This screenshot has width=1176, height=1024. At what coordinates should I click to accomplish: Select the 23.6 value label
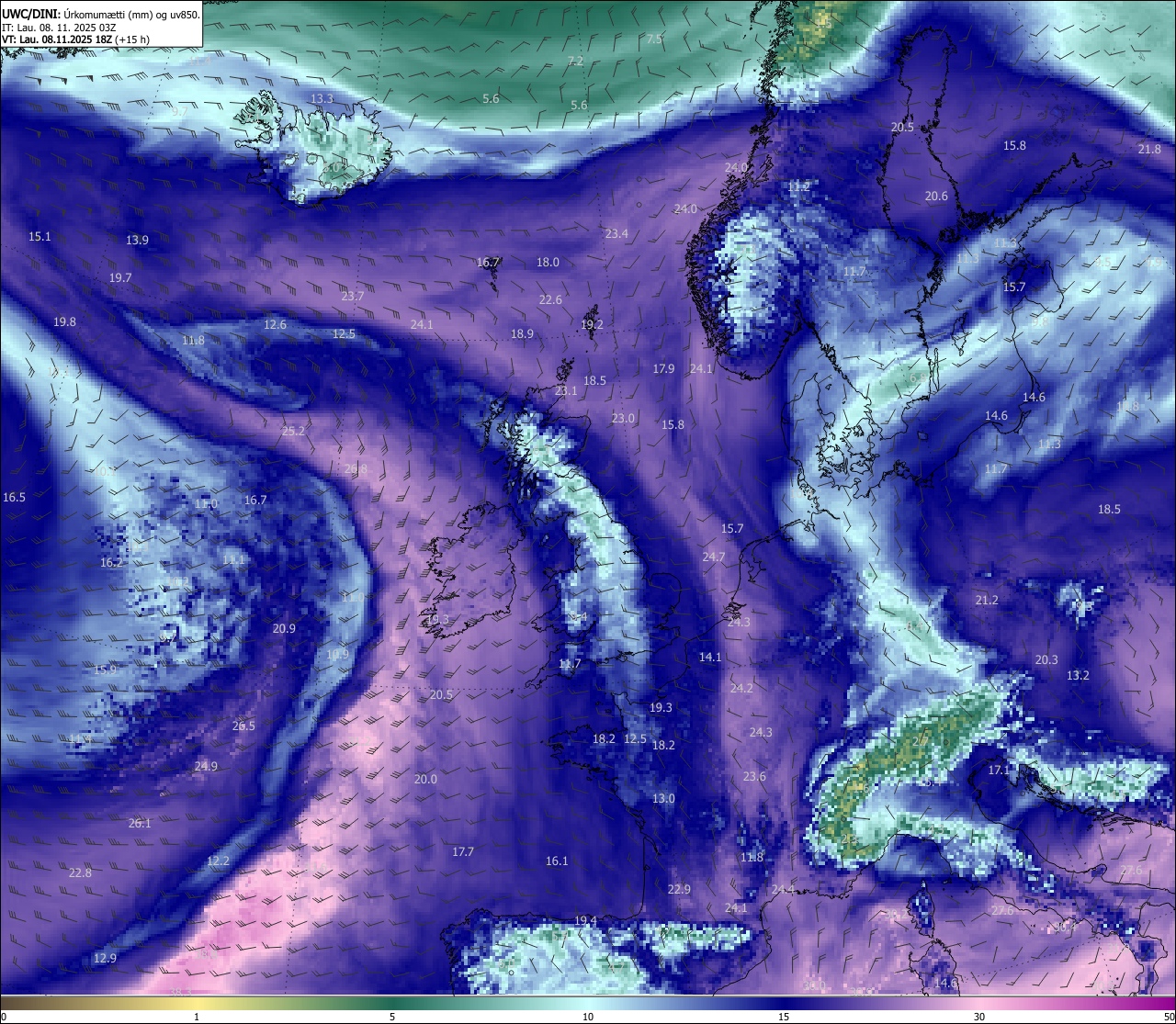753,776
